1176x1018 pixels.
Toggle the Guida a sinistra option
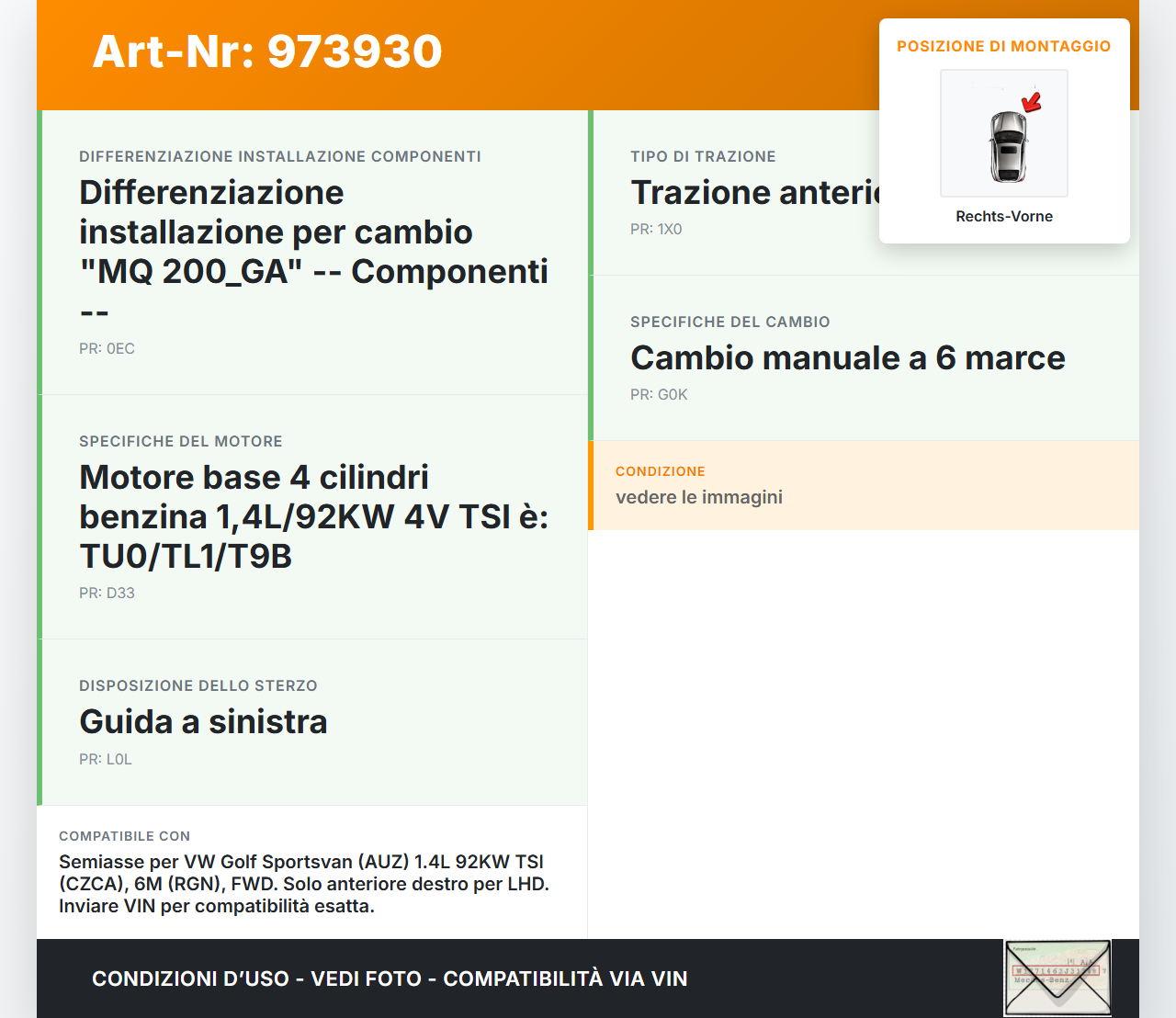[x=203, y=722]
